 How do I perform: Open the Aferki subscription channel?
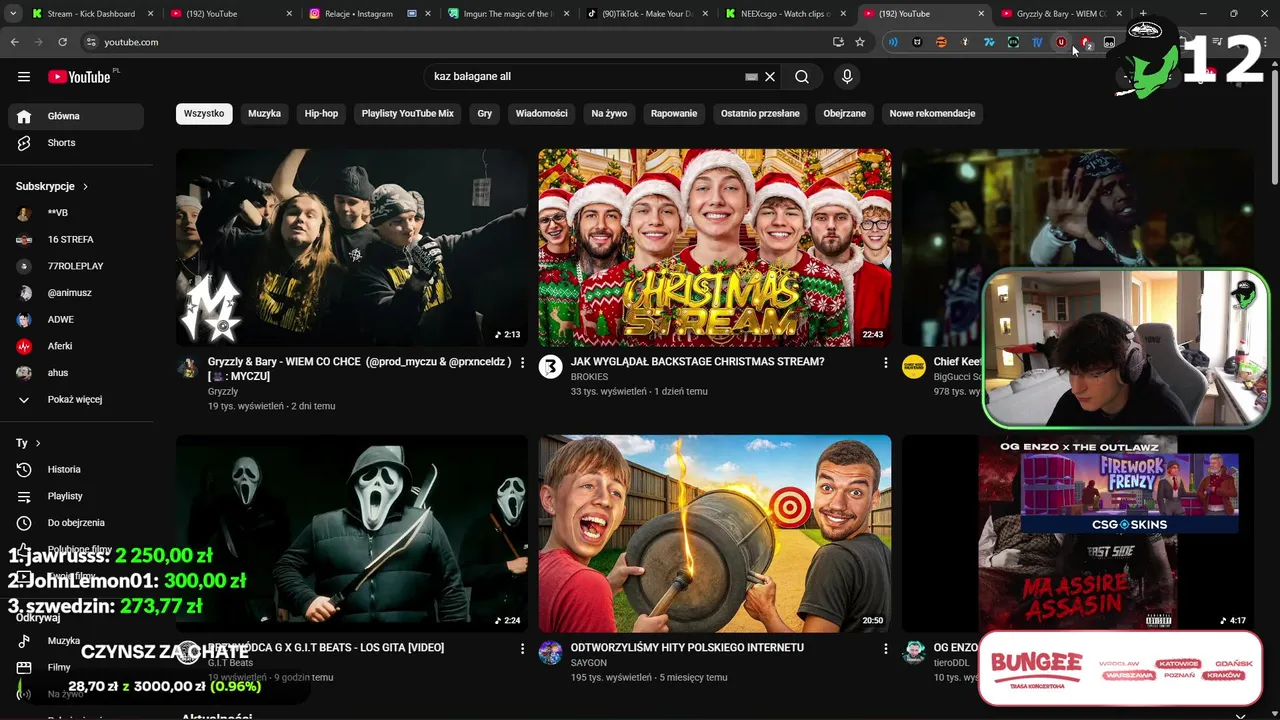pyautogui.click(x=76, y=346)
